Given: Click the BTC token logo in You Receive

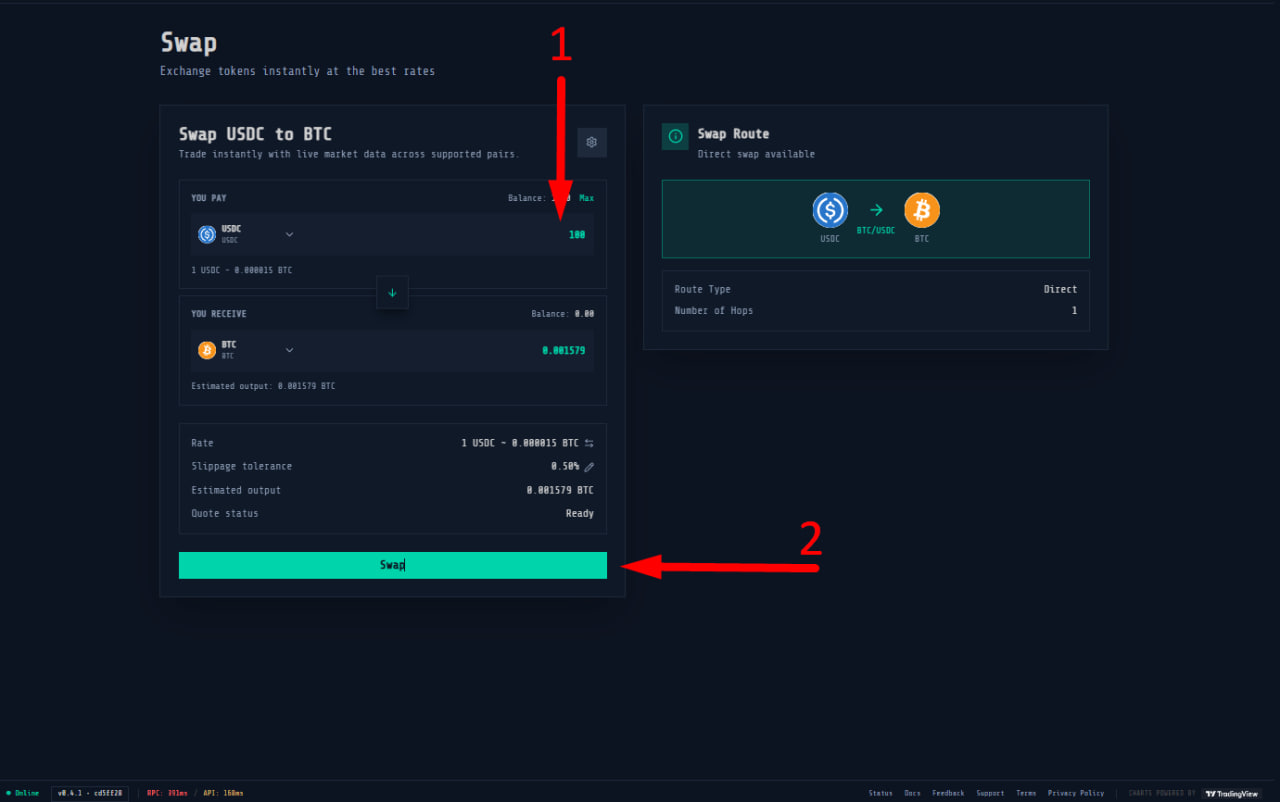Looking at the screenshot, I should coord(207,350).
